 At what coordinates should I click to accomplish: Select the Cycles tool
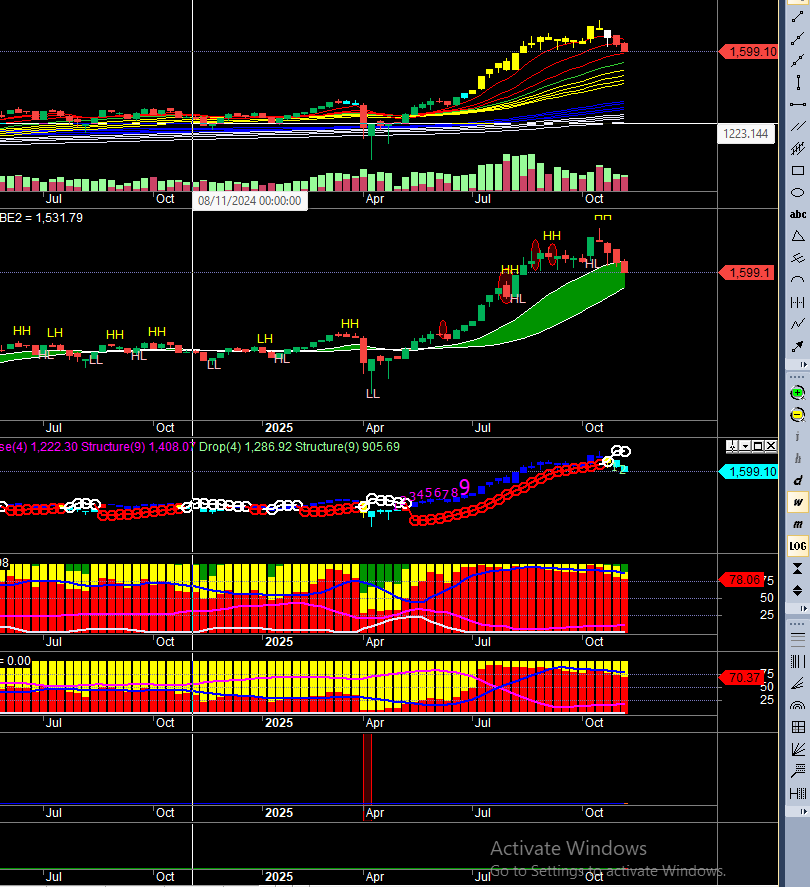798,303
